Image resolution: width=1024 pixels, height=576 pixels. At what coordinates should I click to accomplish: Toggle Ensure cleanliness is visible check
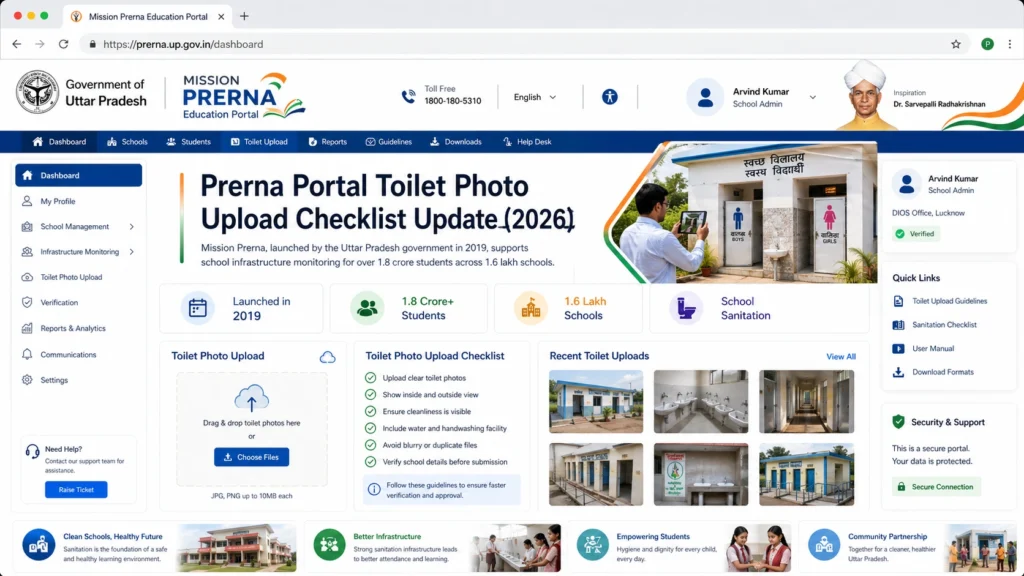tap(370, 411)
